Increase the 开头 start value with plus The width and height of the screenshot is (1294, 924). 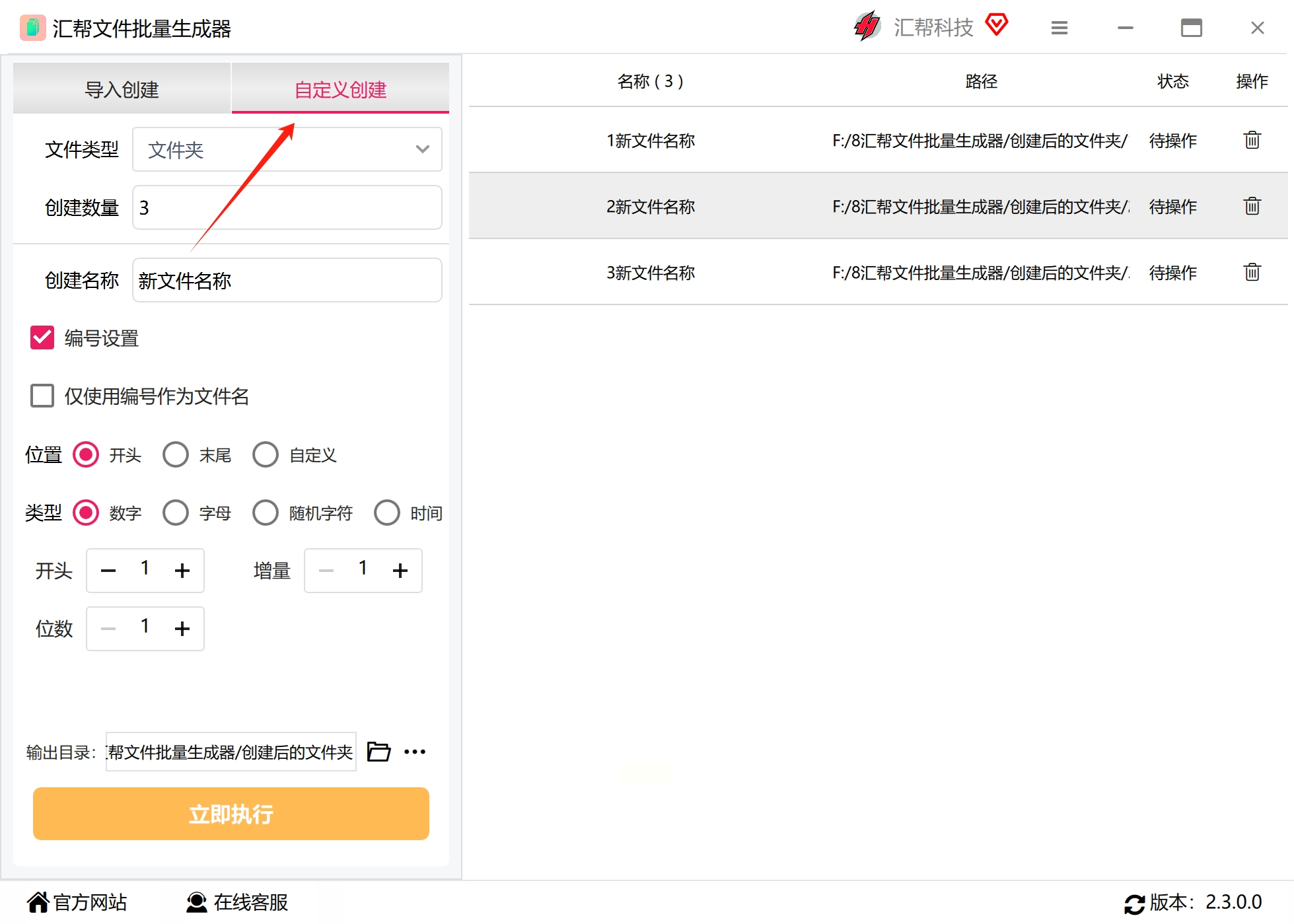tap(182, 571)
